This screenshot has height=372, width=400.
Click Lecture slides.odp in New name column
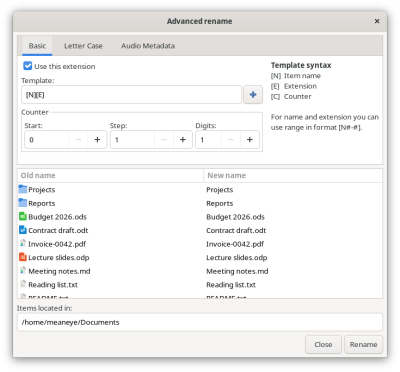tap(237, 258)
